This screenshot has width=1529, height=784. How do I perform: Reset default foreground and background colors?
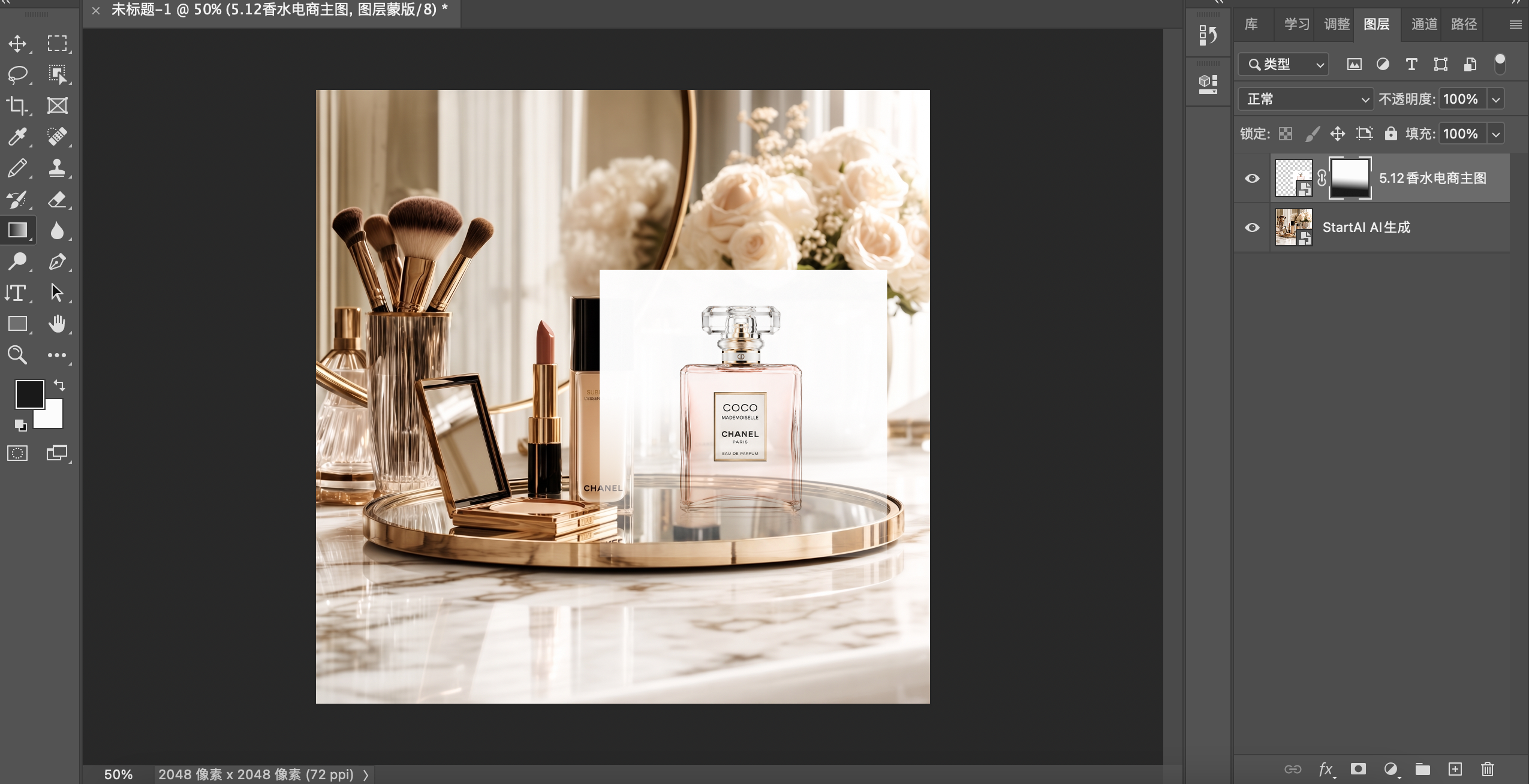20,425
